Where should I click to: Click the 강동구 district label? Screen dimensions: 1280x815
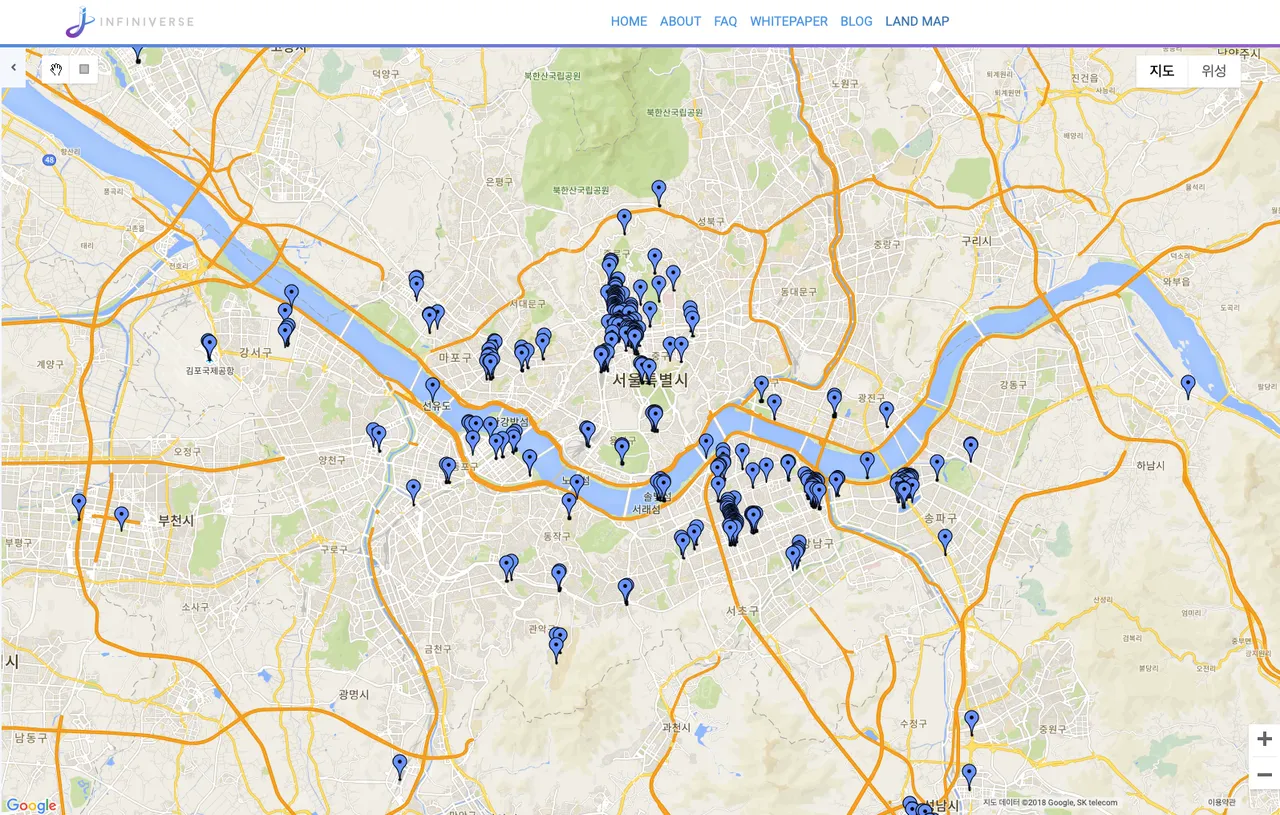tap(1013, 384)
